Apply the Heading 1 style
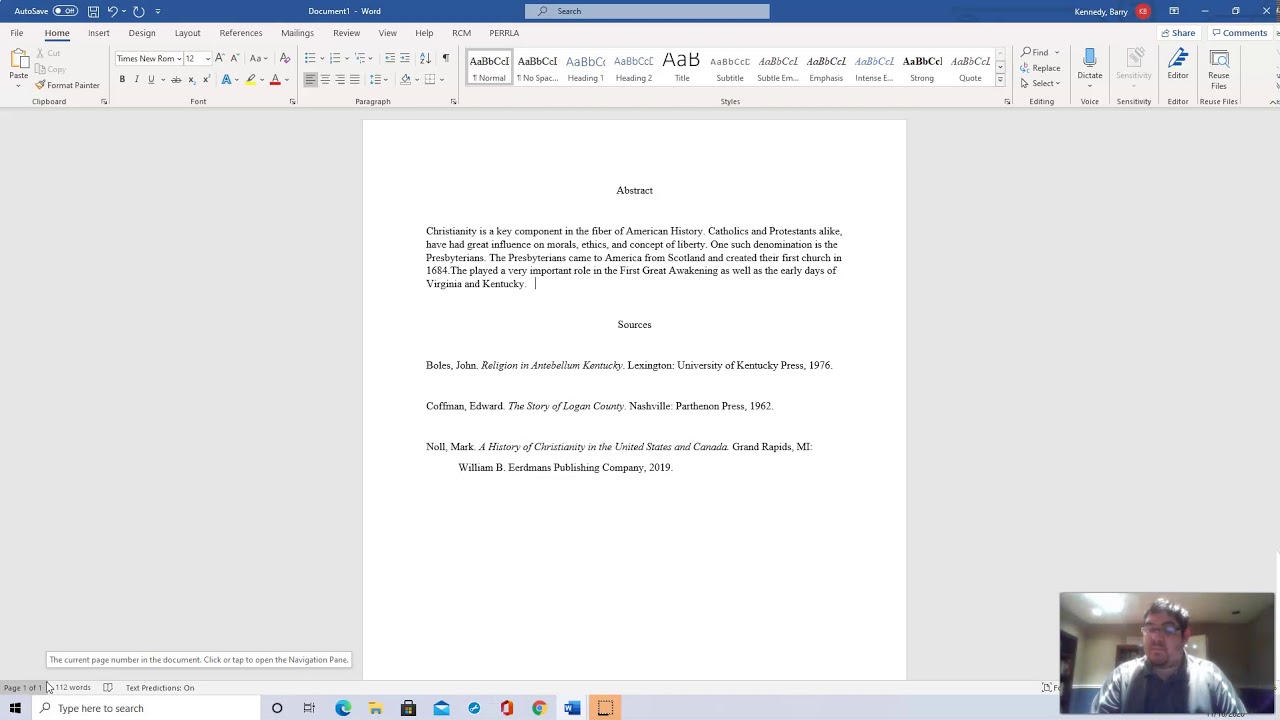Image resolution: width=1280 pixels, height=720 pixels. 585,67
